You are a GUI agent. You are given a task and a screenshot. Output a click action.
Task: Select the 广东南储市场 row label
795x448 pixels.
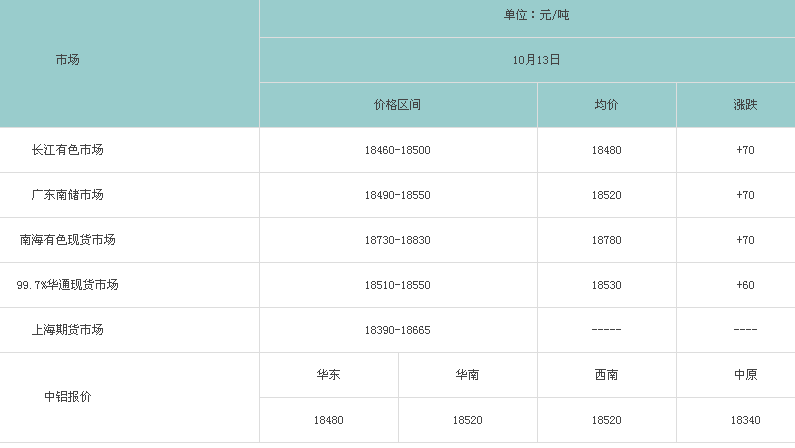pyautogui.click(x=67, y=195)
